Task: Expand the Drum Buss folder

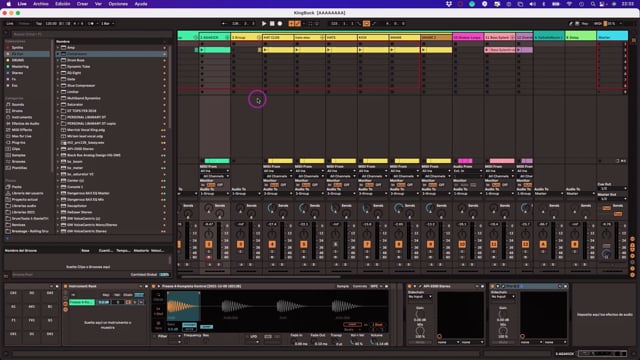Action: click(x=58, y=60)
